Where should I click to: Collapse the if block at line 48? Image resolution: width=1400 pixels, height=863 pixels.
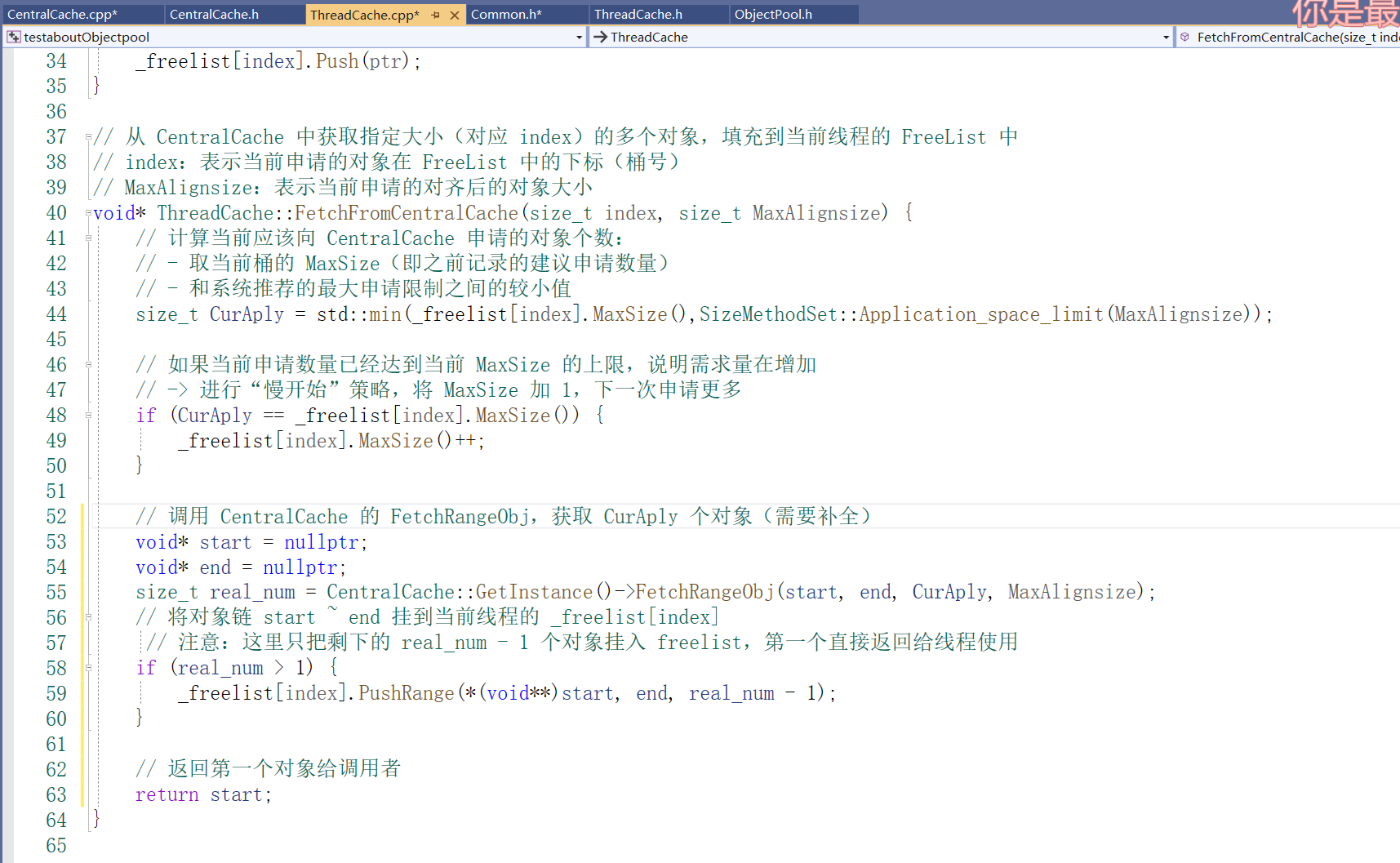pyautogui.click(x=88, y=416)
